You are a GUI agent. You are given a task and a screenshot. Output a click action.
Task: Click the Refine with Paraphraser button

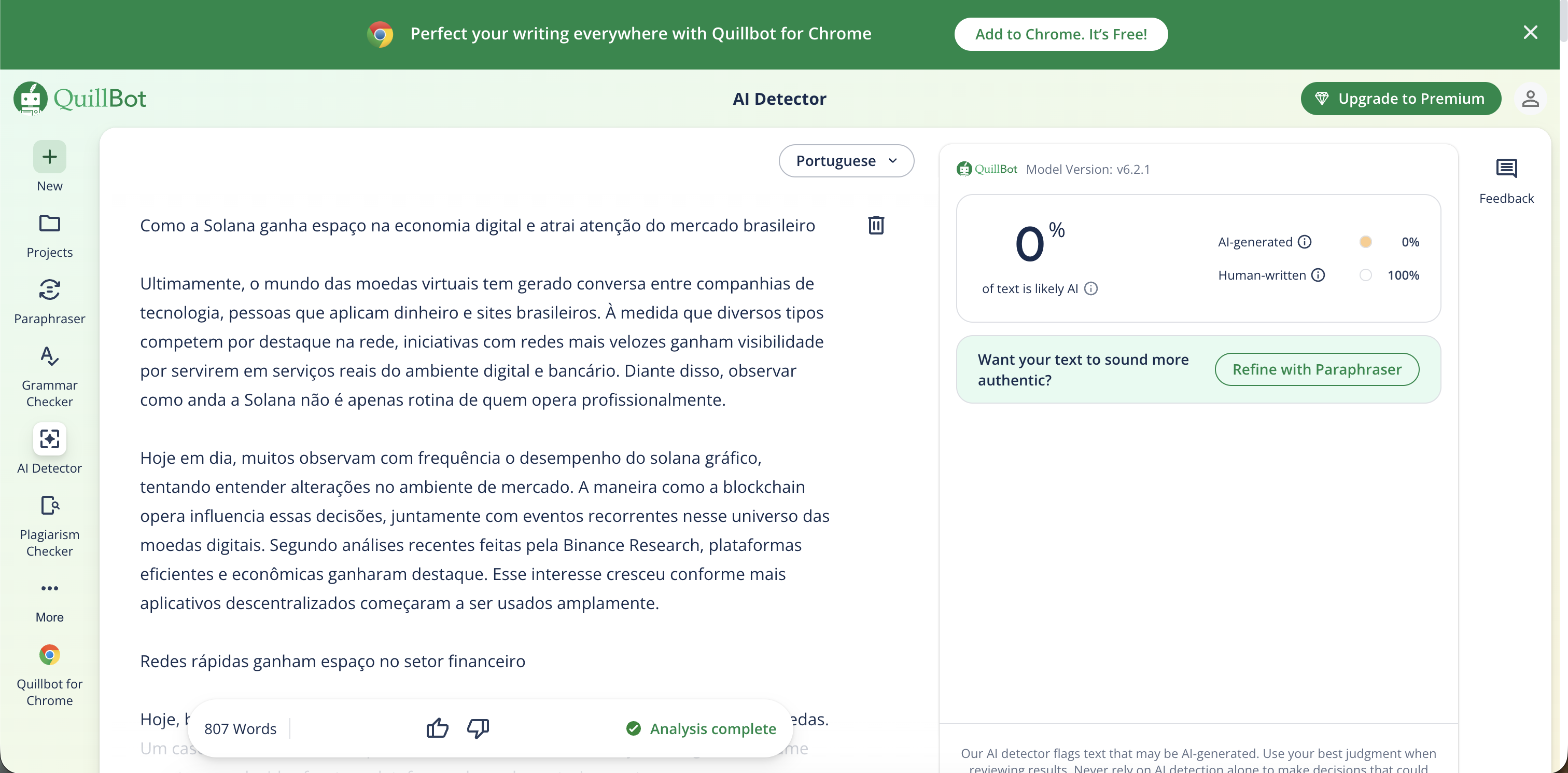click(x=1317, y=369)
